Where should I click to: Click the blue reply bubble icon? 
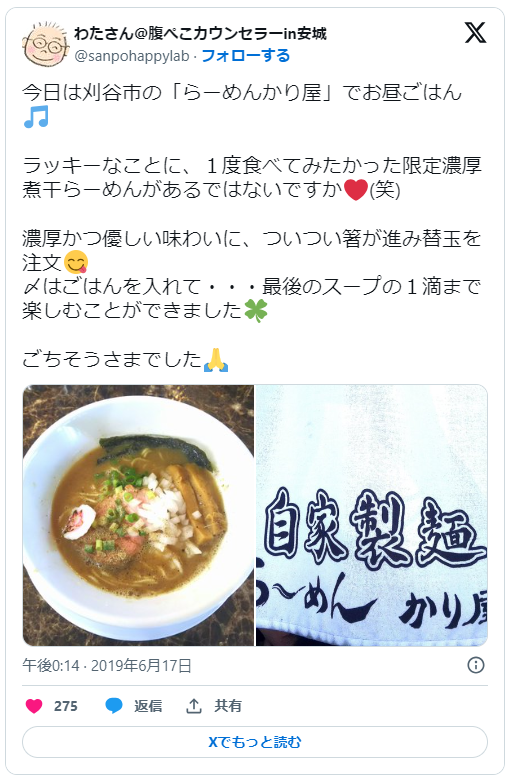tap(114, 706)
